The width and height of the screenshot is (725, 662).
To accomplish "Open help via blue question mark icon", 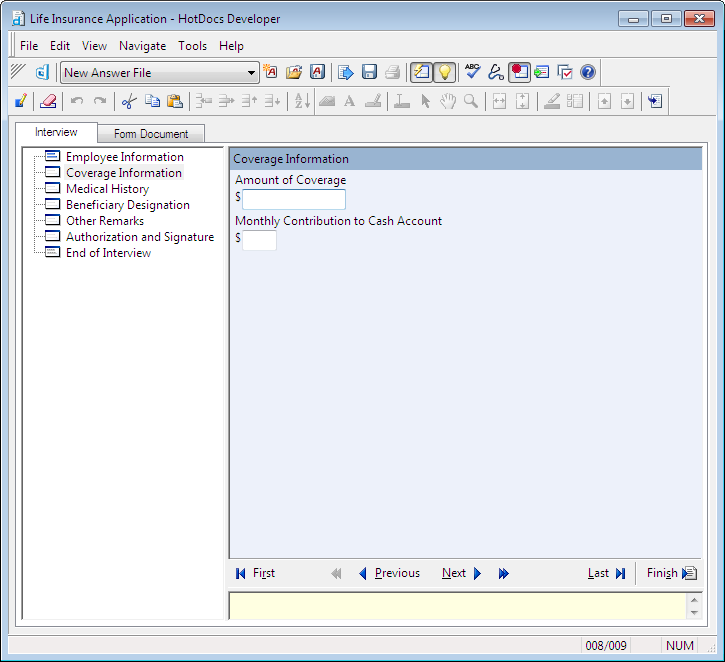I will [588, 72].
